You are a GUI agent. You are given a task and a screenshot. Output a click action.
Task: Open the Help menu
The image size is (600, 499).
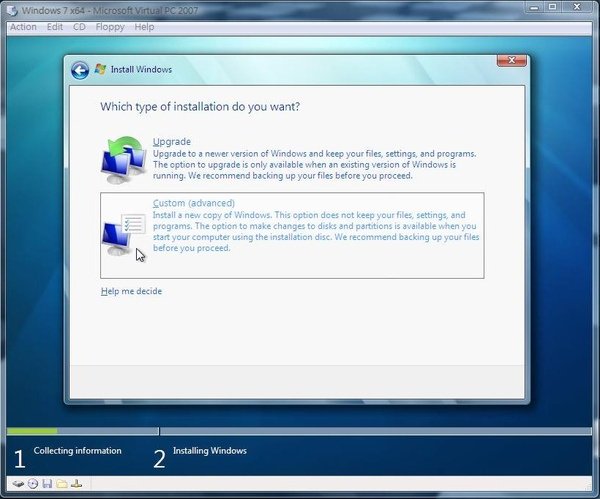click(x=144, y=27)
